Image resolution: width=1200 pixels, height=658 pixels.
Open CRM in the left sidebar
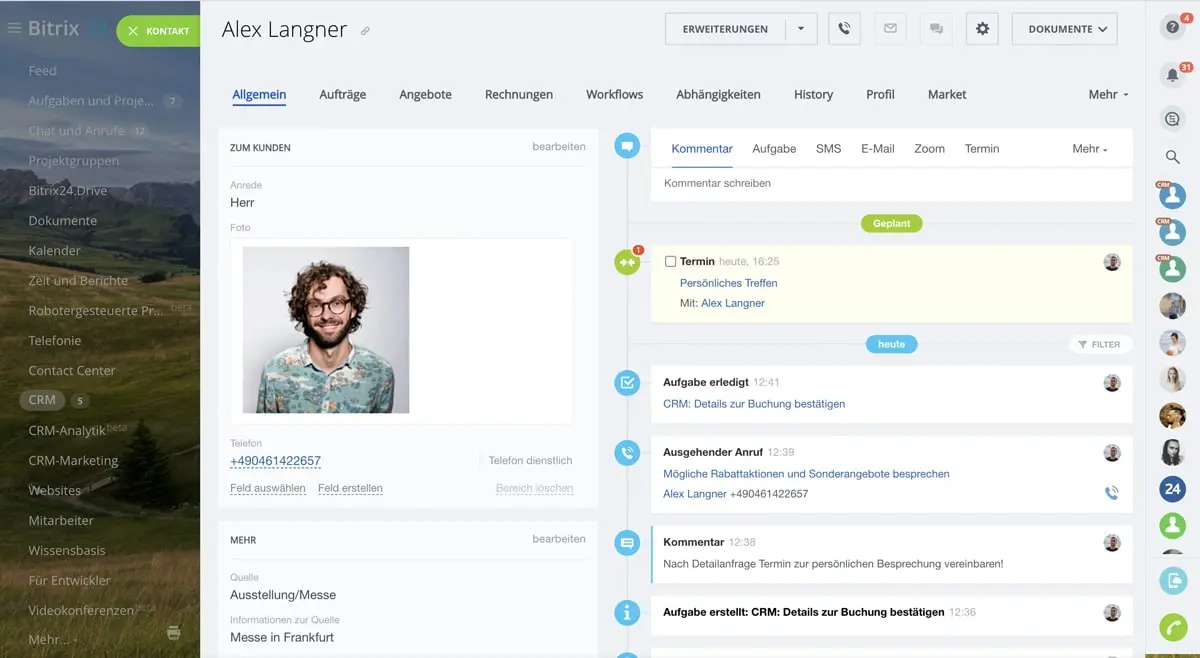[42, 400]
